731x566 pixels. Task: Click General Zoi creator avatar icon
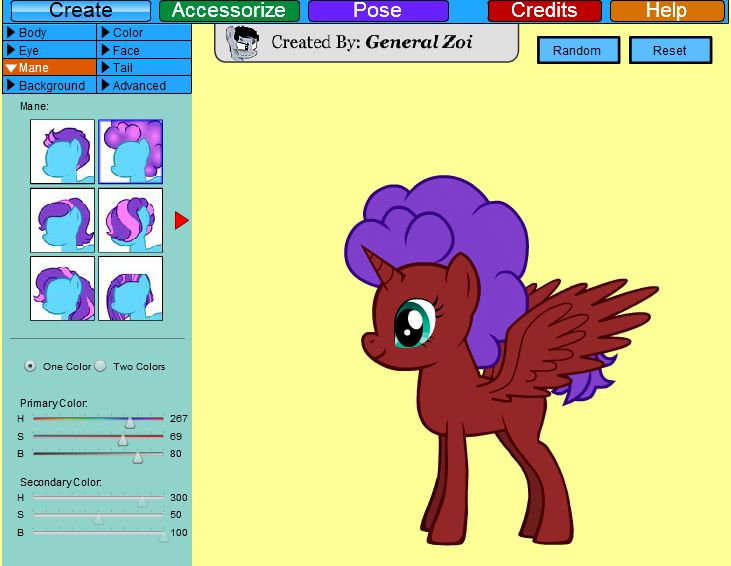point(242,43)
